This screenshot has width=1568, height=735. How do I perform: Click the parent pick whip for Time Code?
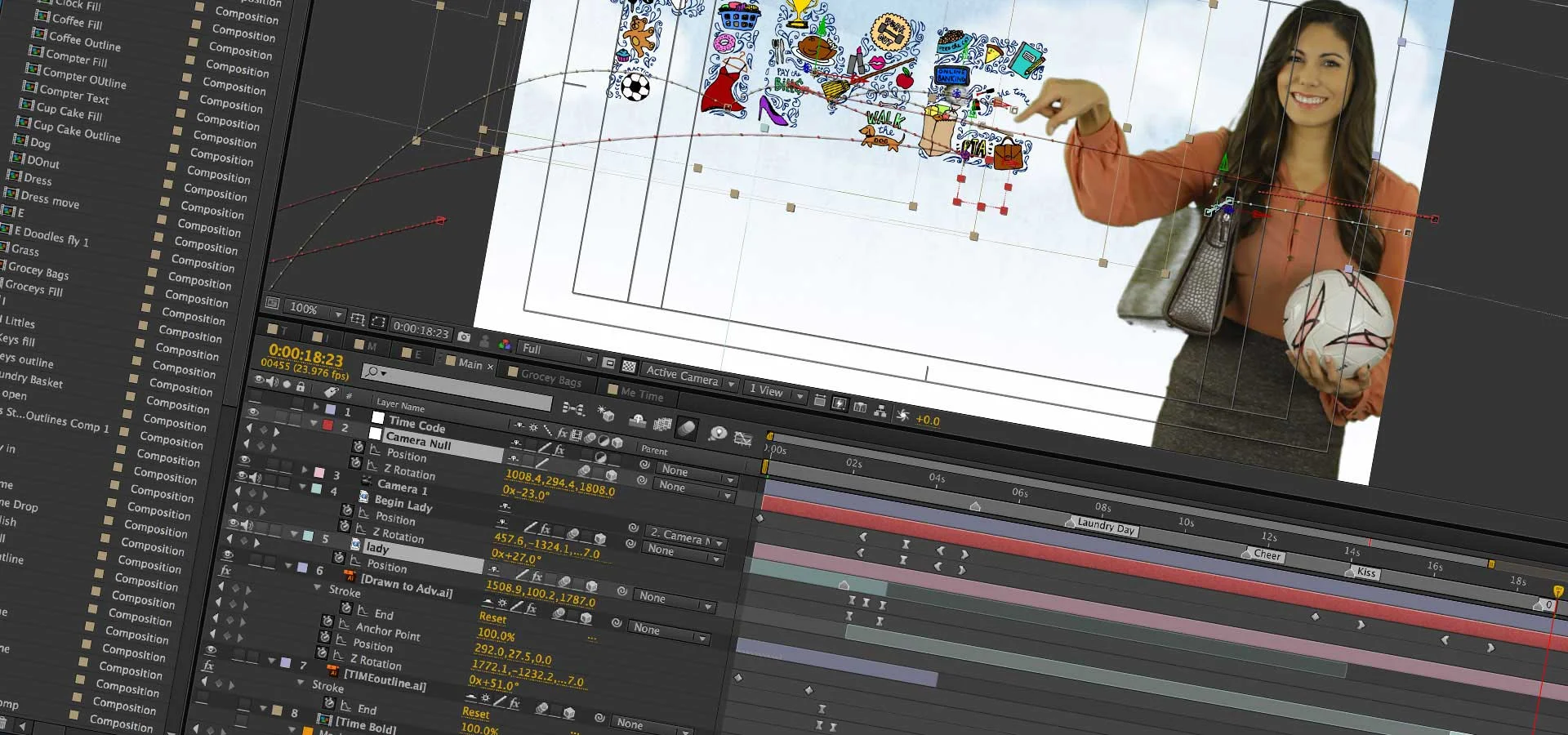(x=644, y=464)
